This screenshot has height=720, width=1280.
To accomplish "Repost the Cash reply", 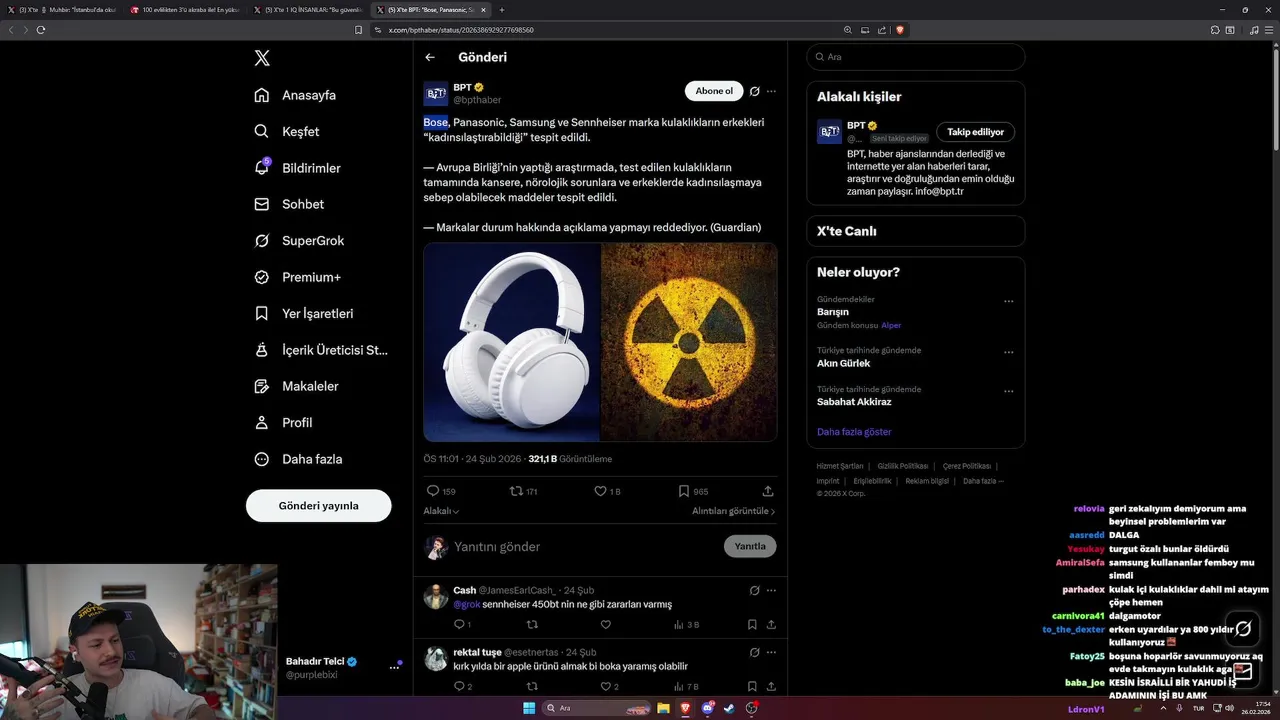I will point(532,625).
